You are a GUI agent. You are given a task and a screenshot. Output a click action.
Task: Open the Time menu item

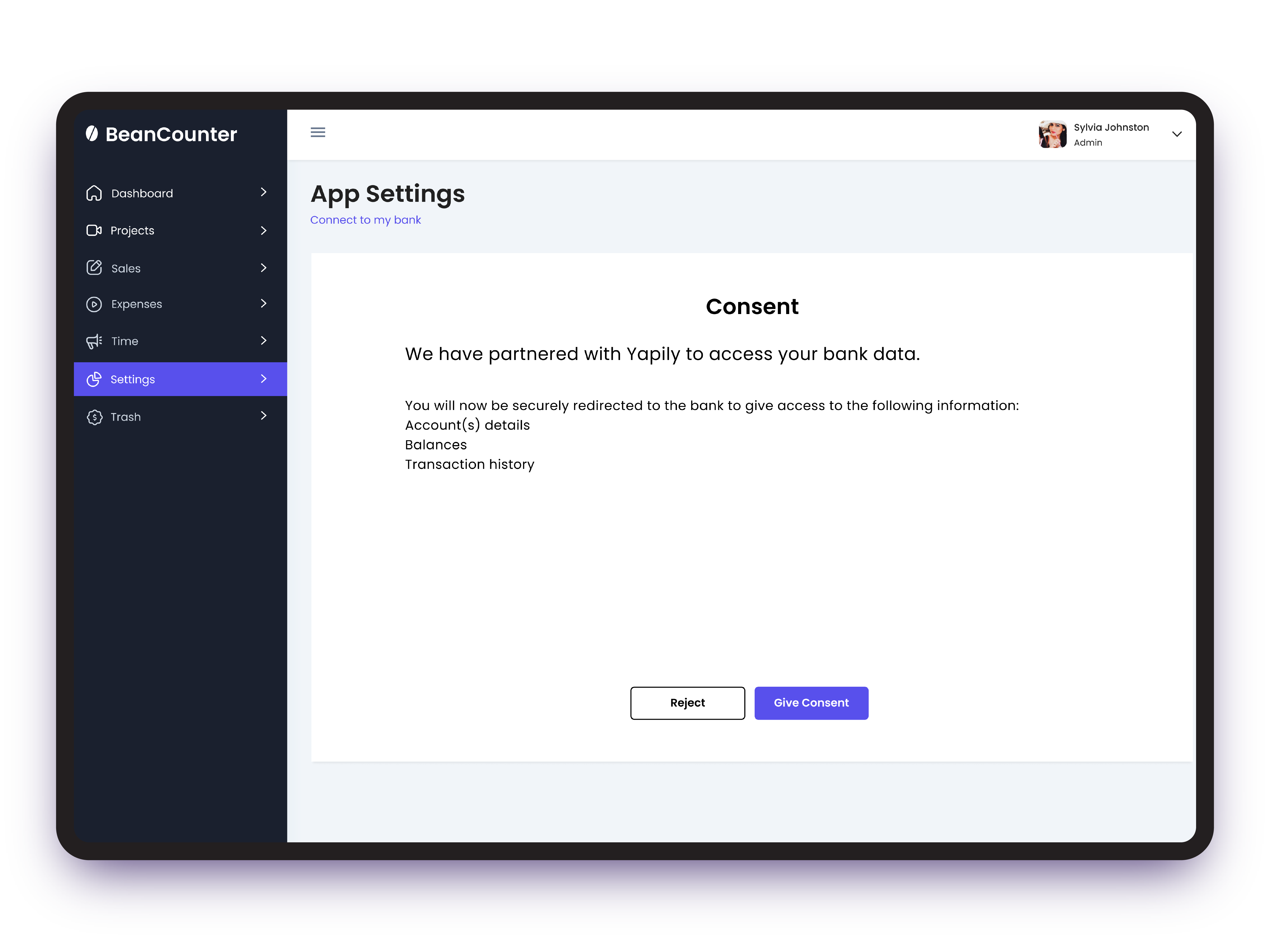[125, 341]
